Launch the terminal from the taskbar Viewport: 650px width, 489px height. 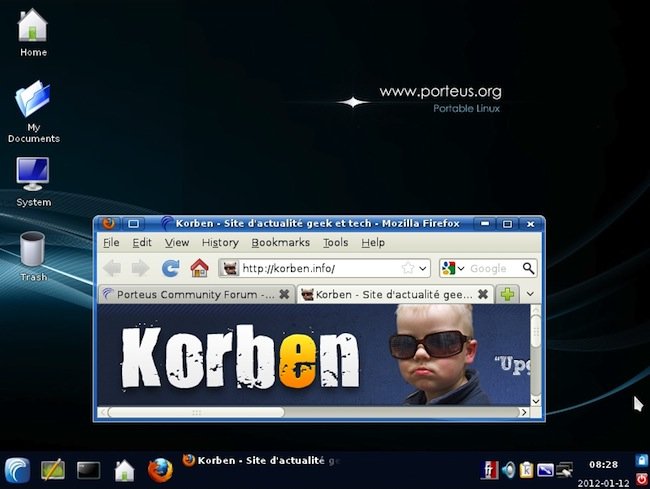click(x=89, y=470)
